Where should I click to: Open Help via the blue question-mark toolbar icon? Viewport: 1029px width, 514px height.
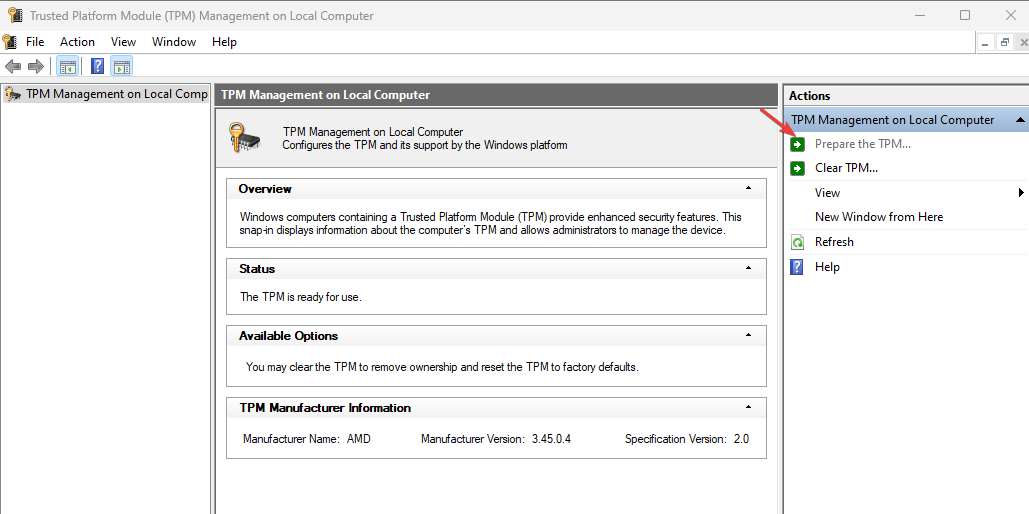point(98,66)
